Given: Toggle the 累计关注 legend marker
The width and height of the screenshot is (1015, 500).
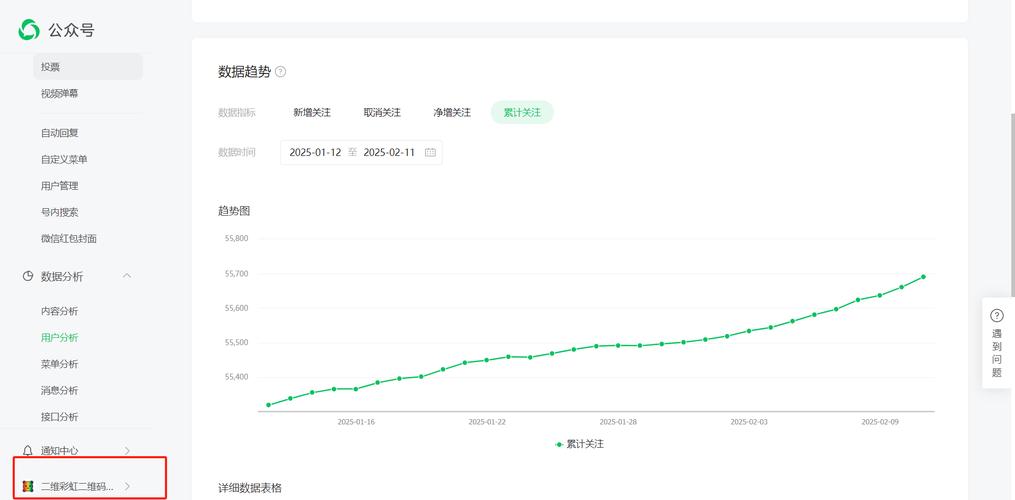Looking at the screenshot, I should tap(560, 444).
